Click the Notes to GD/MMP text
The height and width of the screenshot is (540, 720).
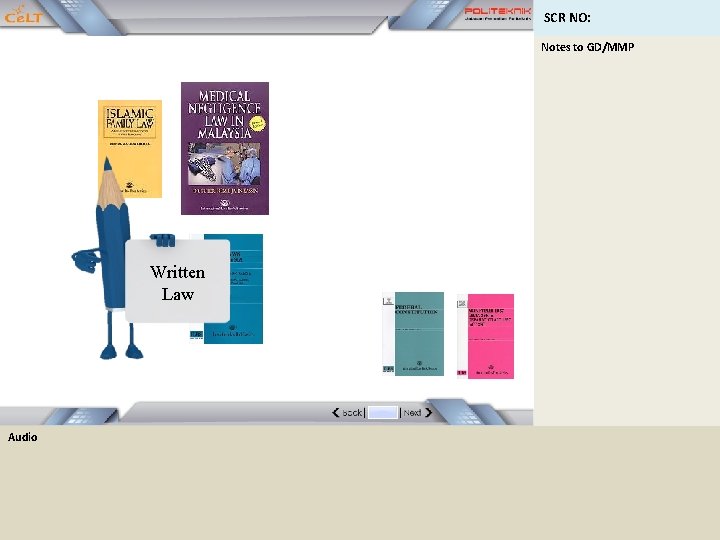tap(587, 47)
